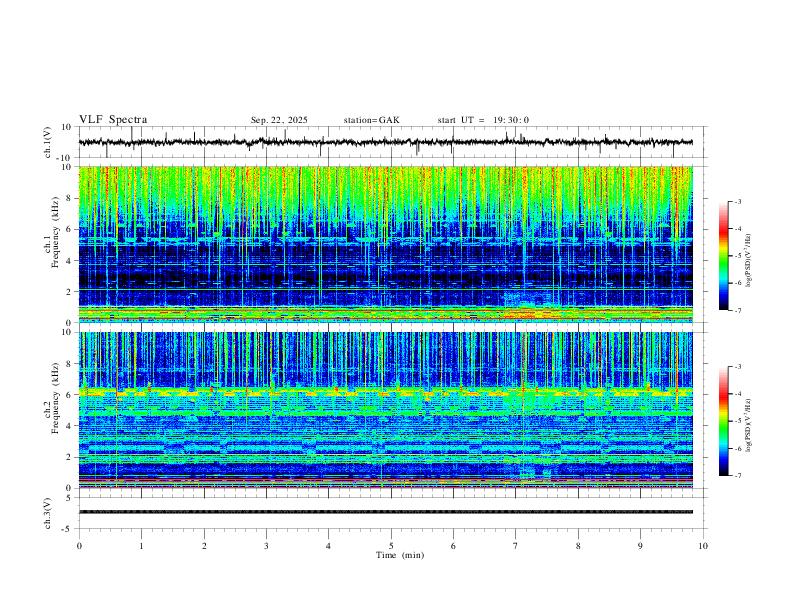Click the ch.1 voltage waveform trace

pyautogui.click(x=385, y=142)
